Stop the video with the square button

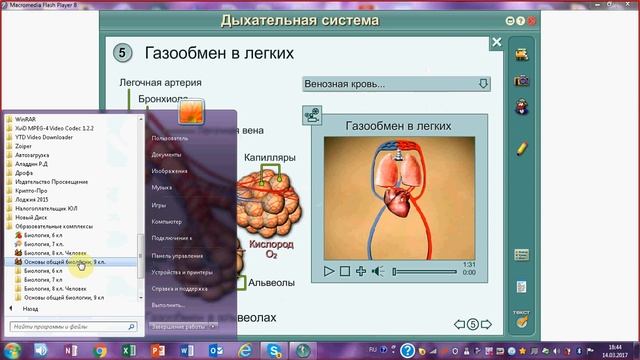345,271
